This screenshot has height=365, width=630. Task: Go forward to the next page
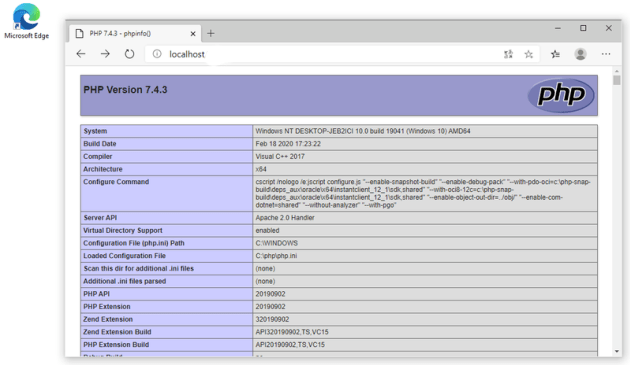point(105,54)
